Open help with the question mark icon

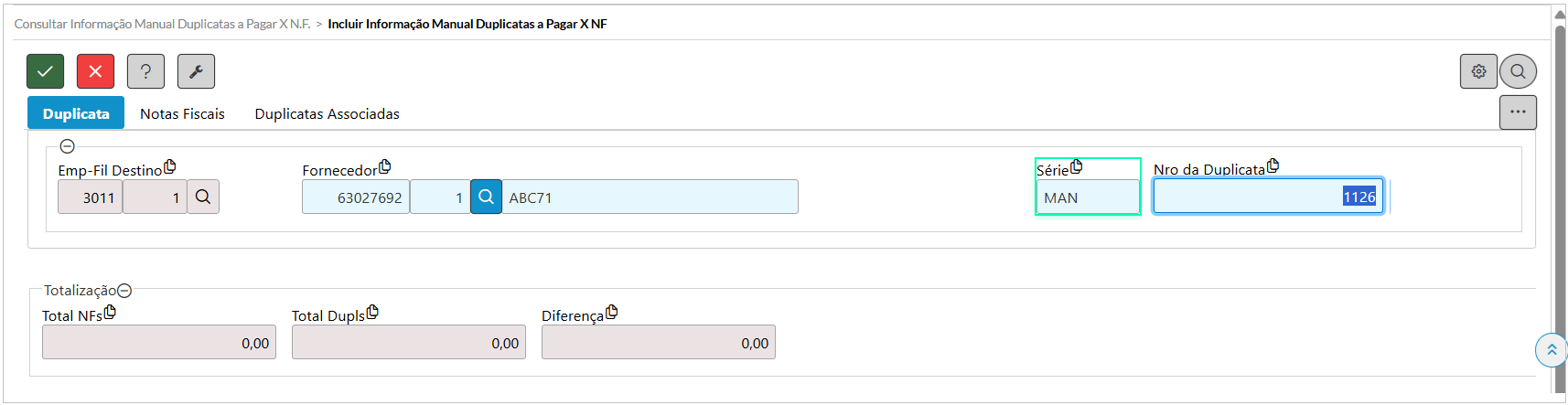[x=145, y=71]
